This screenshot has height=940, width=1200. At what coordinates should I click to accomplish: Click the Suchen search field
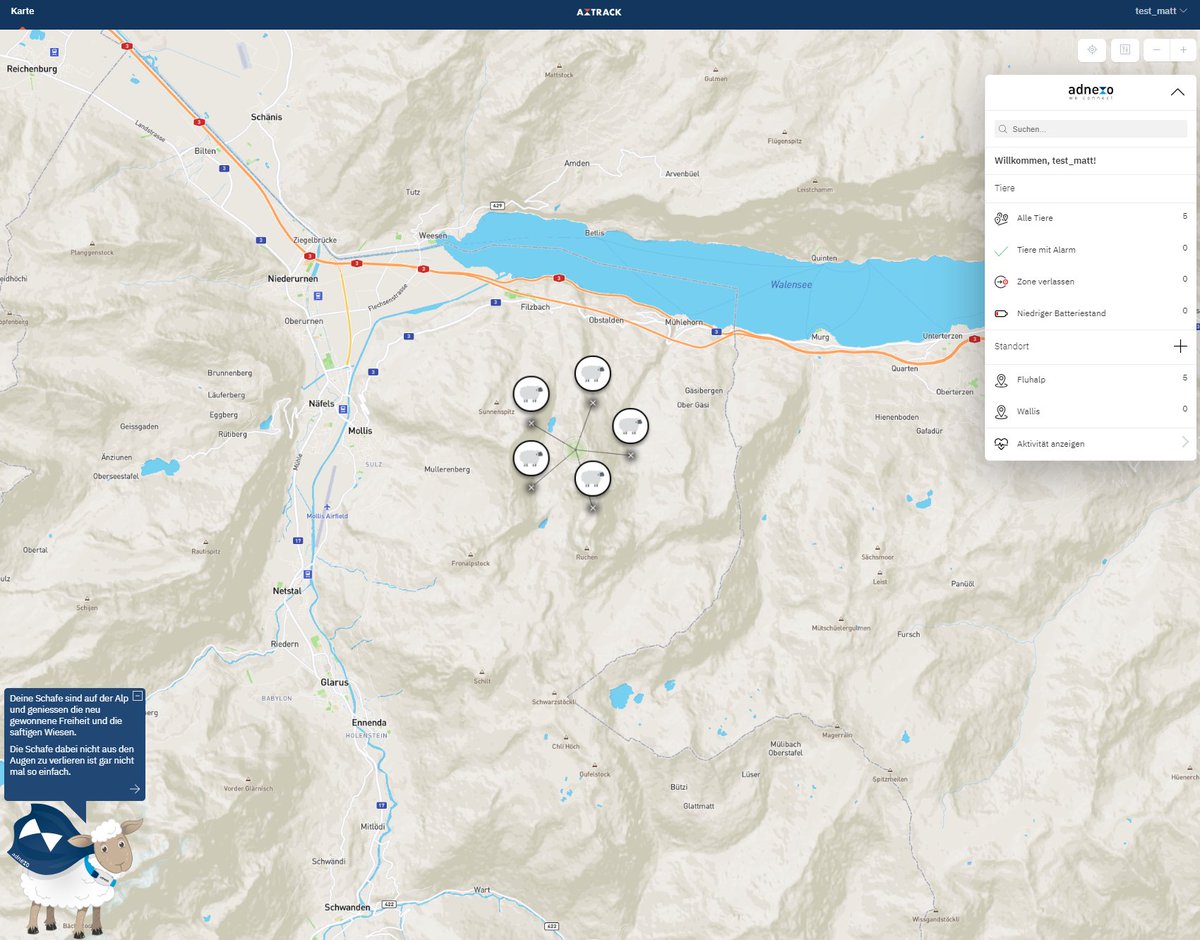pyautogui.click(x=1089, y=129)
